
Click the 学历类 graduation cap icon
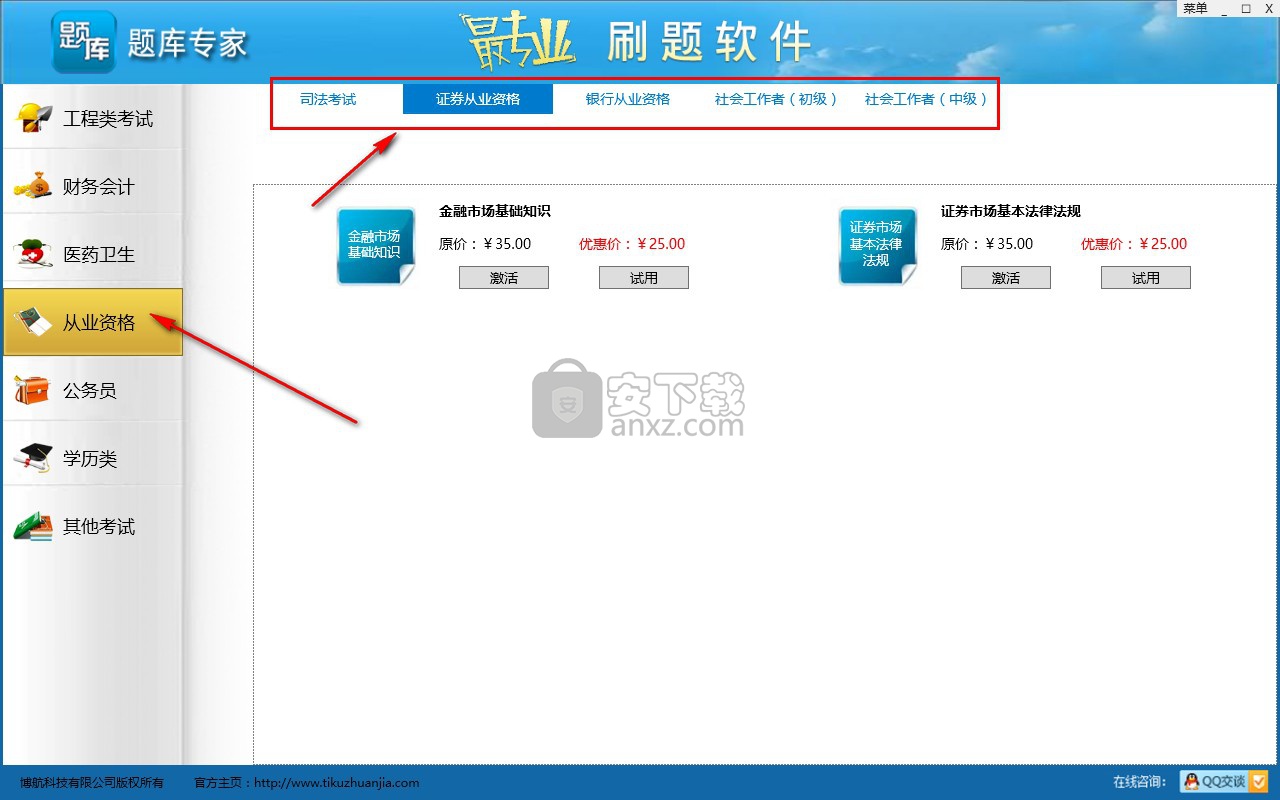point(33,458)
